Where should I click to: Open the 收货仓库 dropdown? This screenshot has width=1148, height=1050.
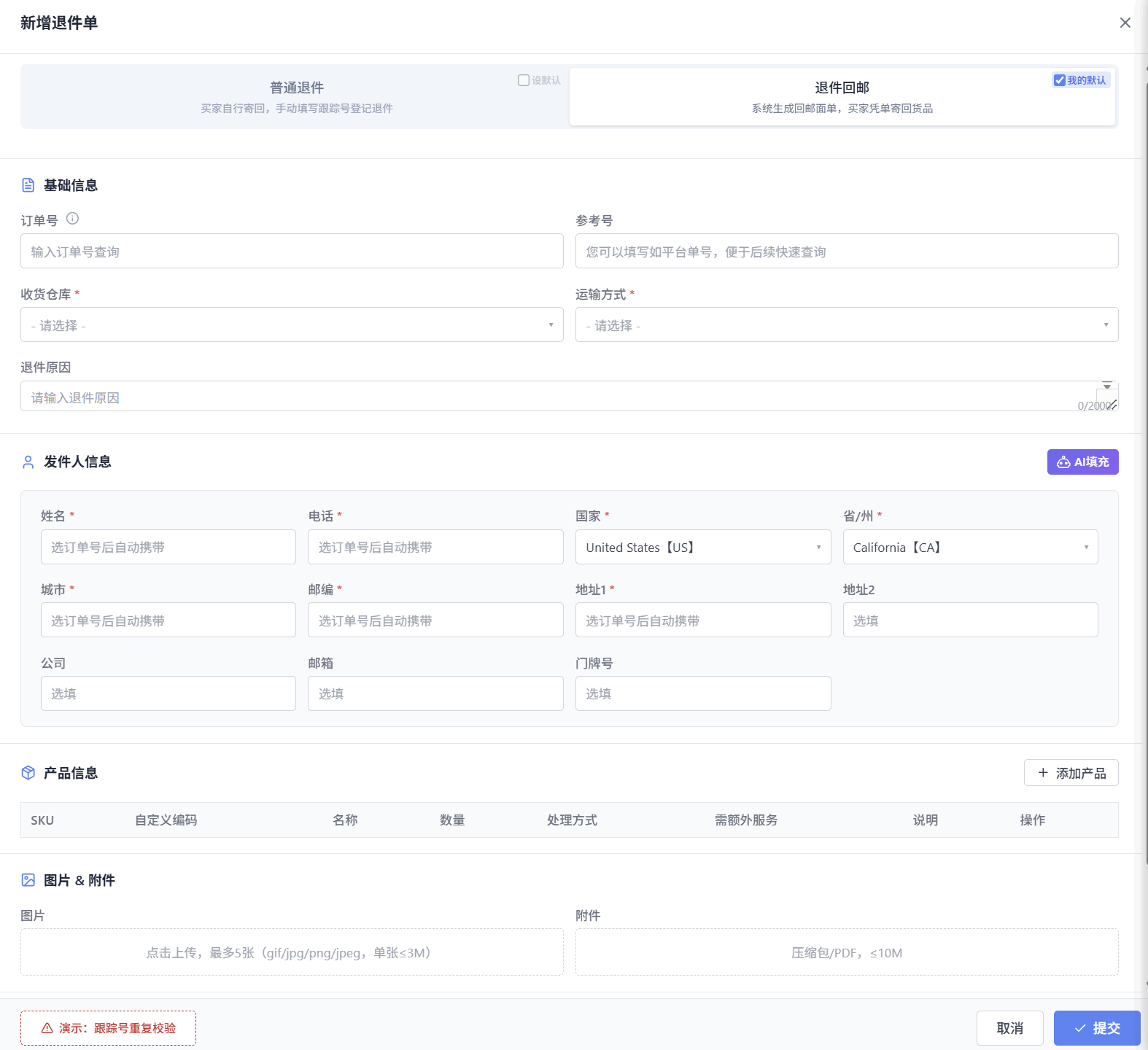click(292, 324)
